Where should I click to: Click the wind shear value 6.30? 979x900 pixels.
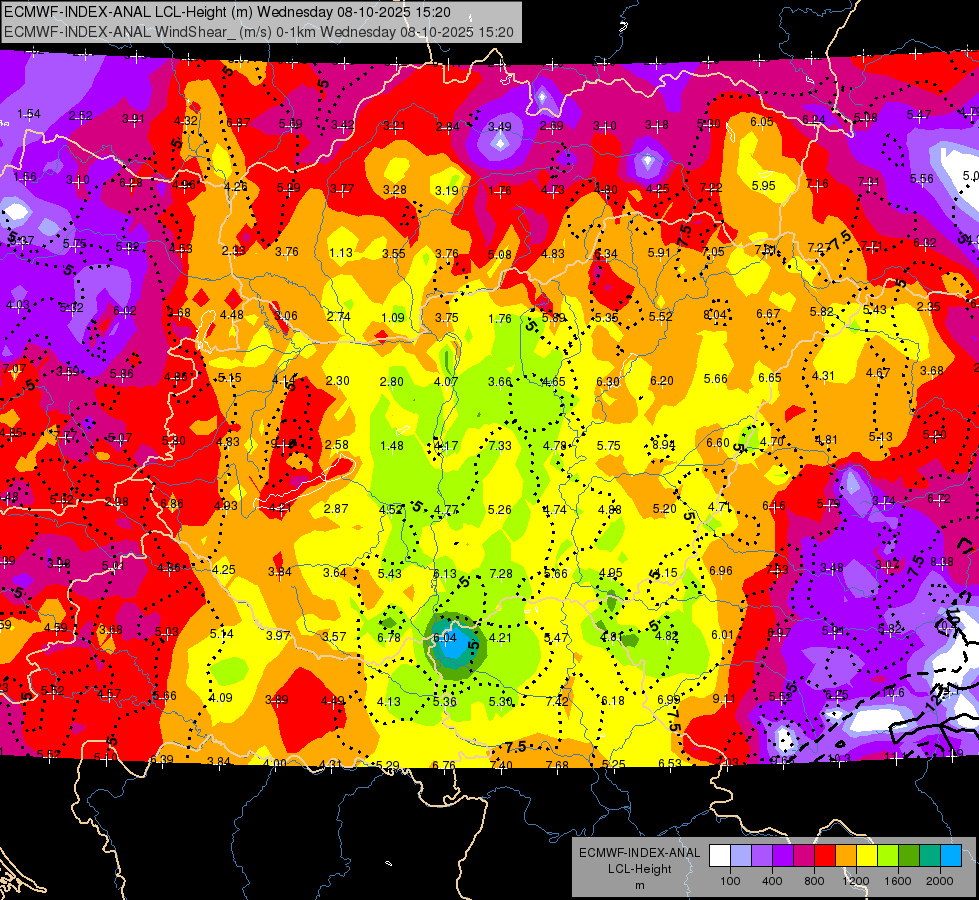(608, 382)
